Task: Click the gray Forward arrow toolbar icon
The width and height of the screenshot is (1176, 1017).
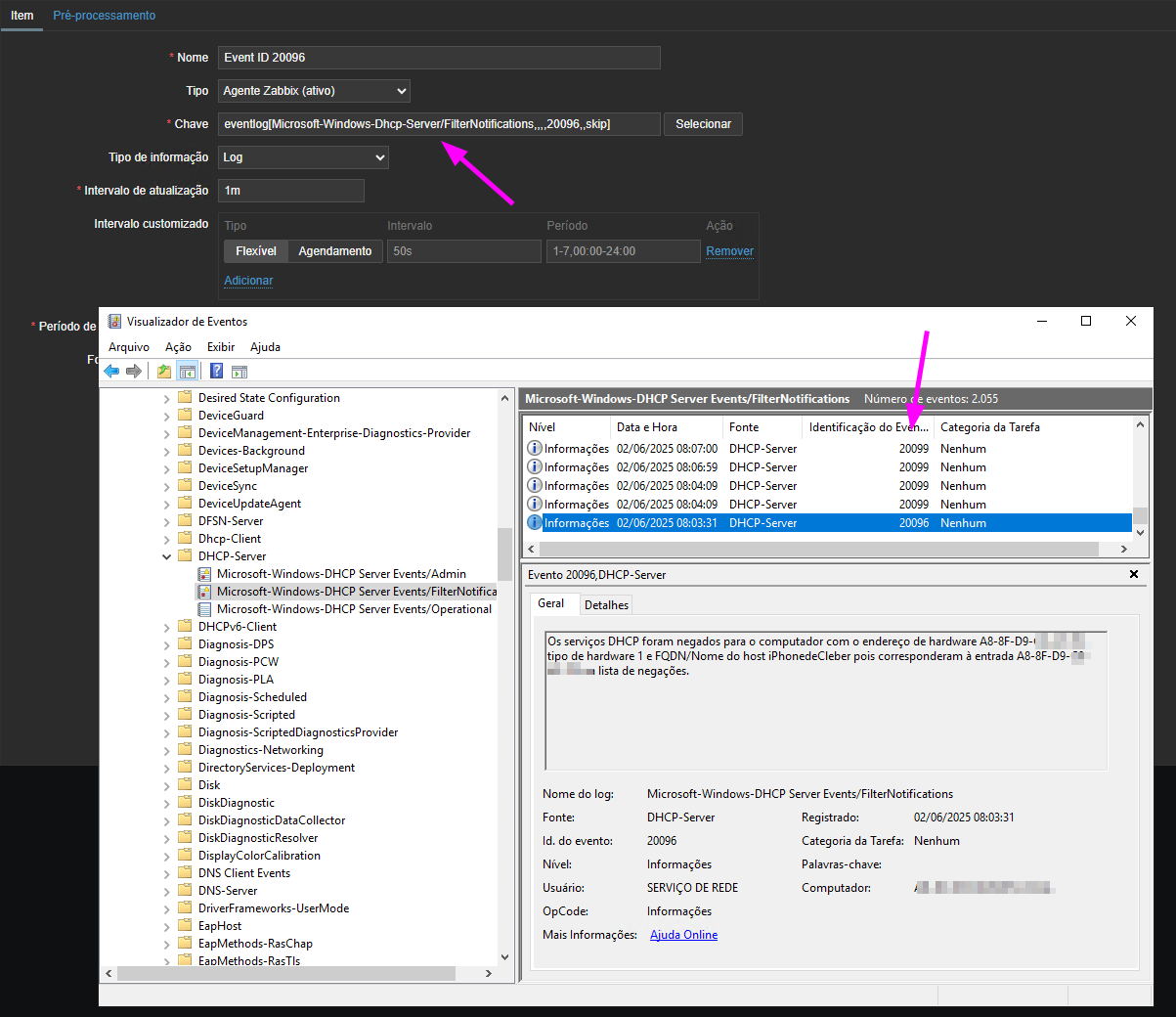Action: pos(134,372)
